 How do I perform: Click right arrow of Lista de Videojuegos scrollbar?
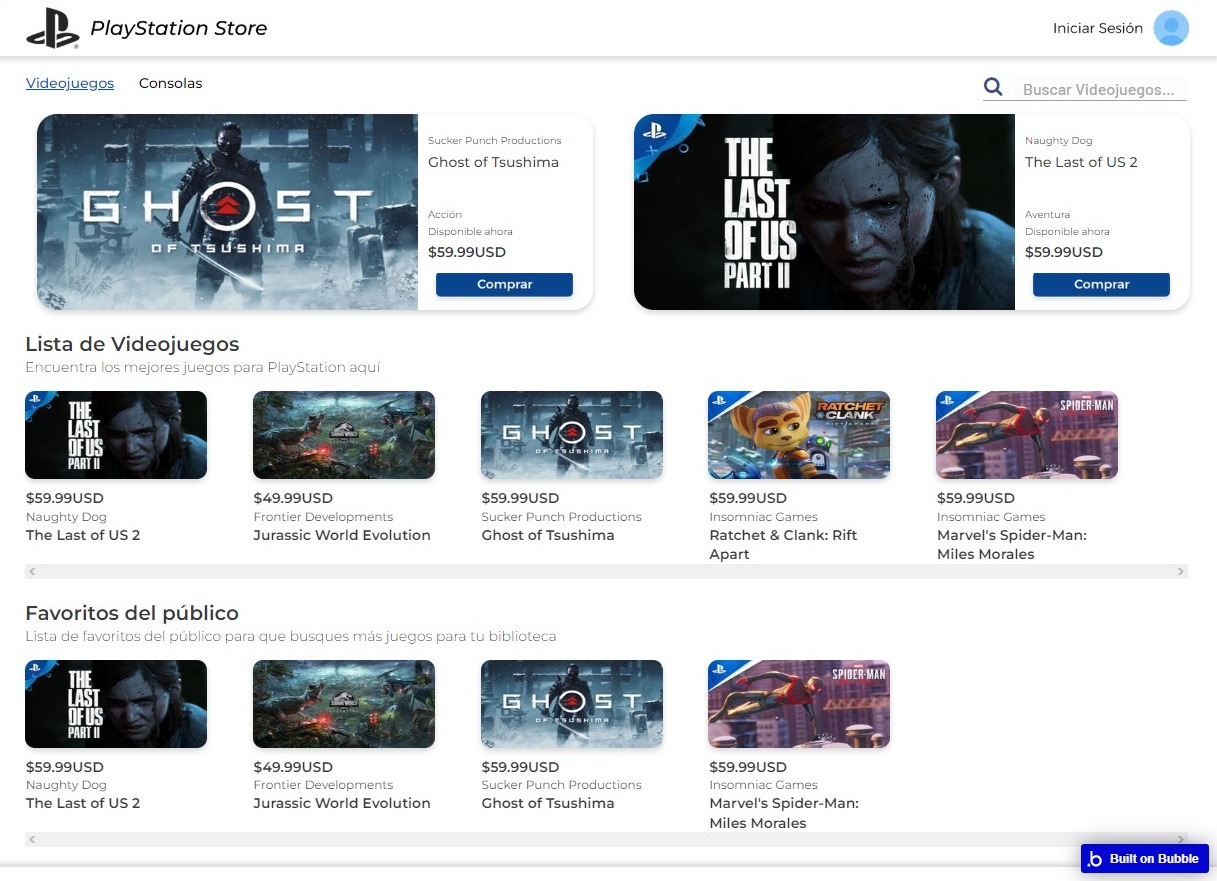pyautogui.click(x=1181, y=572)
